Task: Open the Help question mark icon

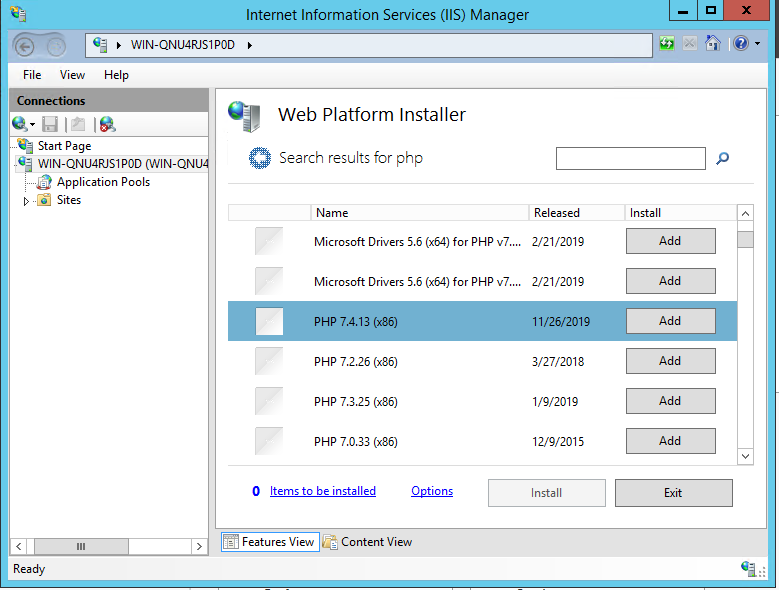Action: [x=741, y=44]
